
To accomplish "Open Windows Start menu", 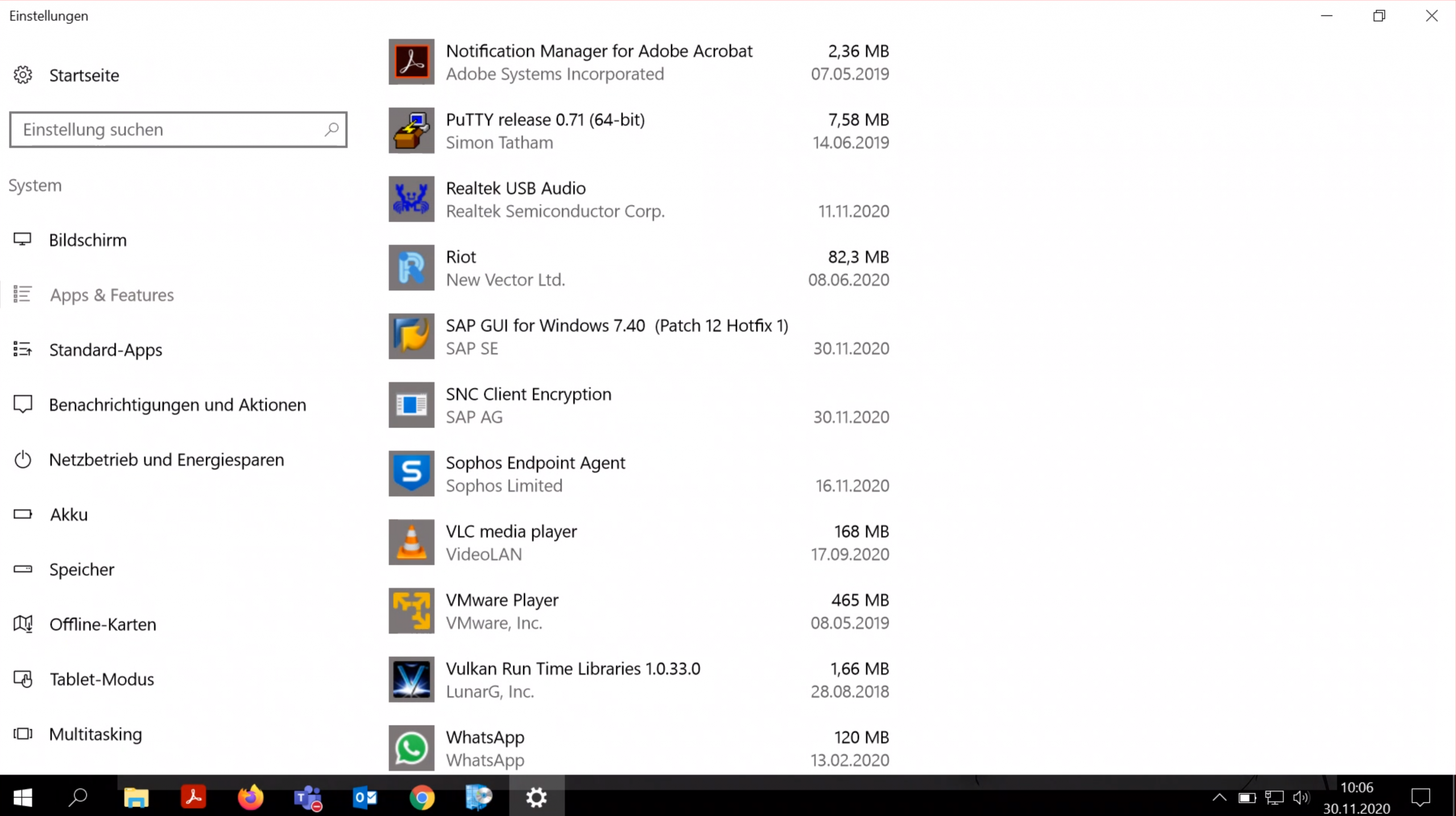I will pyautogui.click(x=23, y=797).
